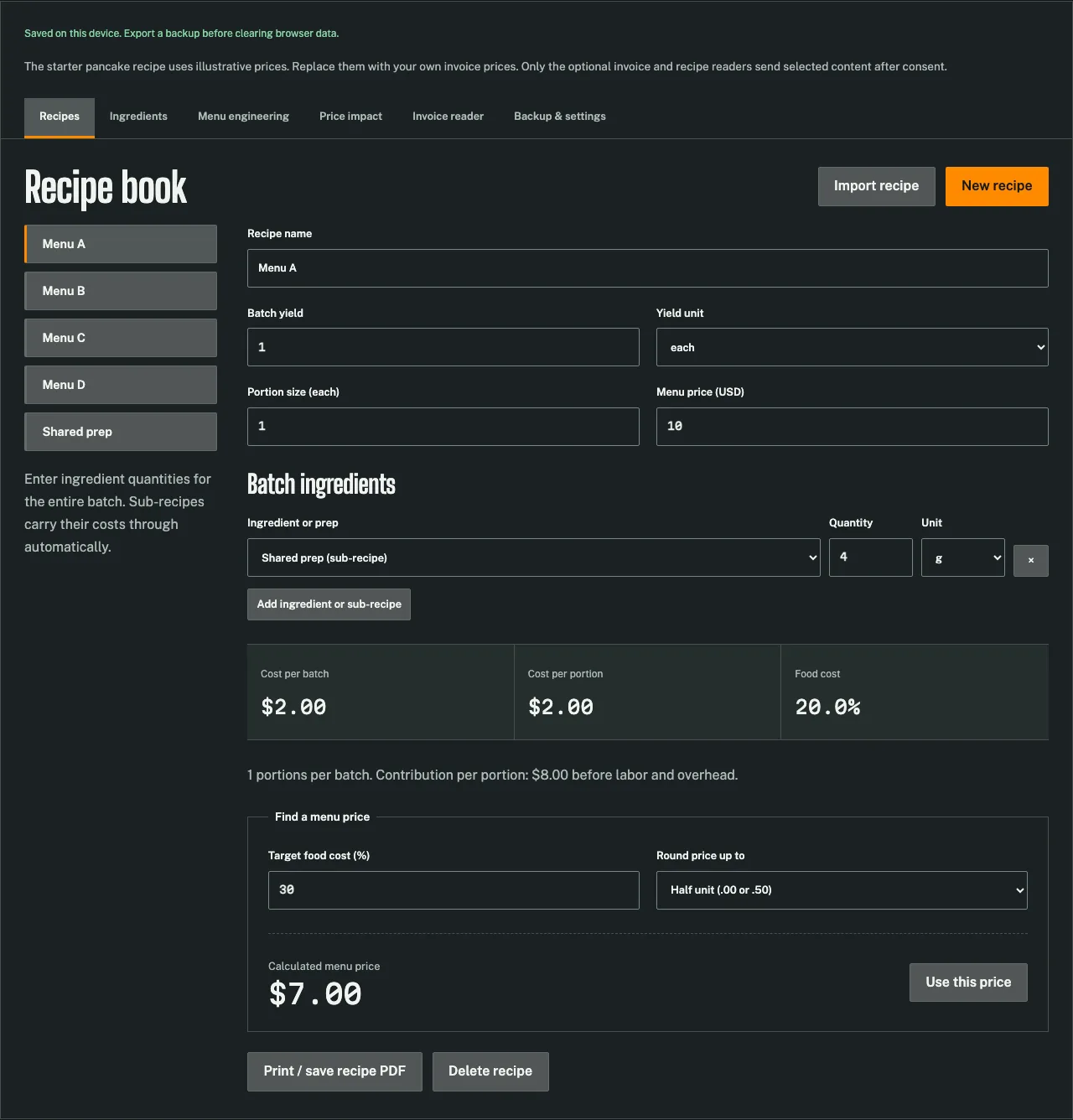The height and width of the screenshot is (1120, 1073).
Task: Open the Ingredients tab
Action: (138, 117)
